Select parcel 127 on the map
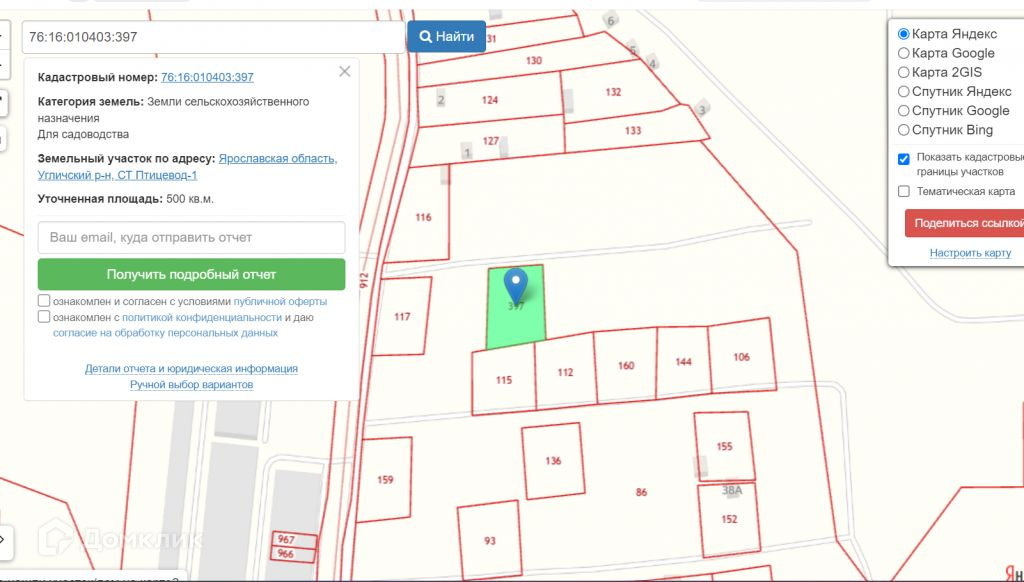 490,140
